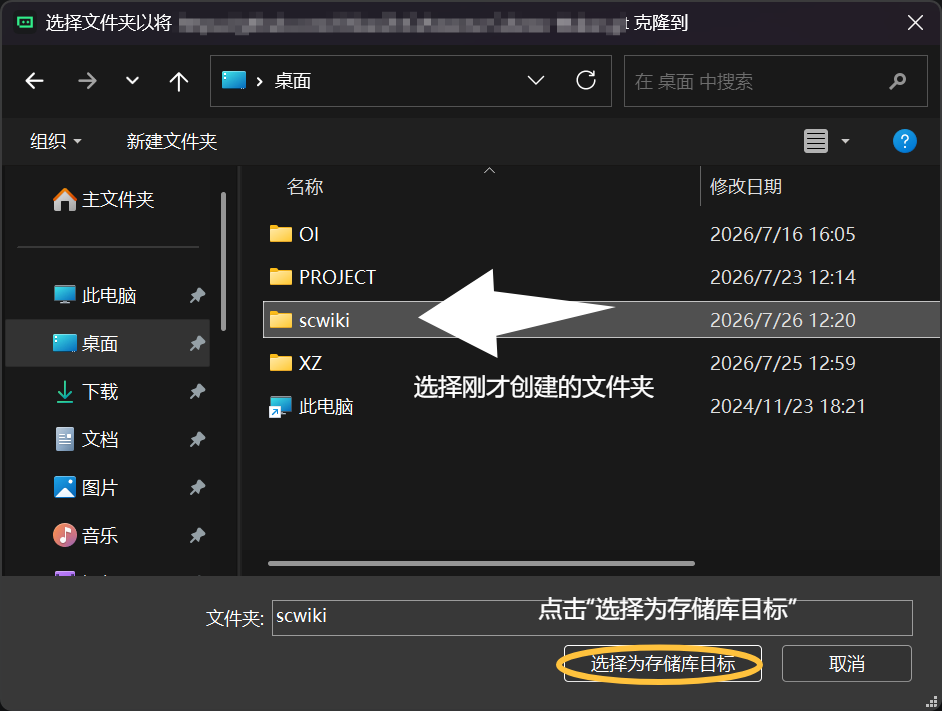Click the 桌面 breadcrumb in the address bar

[x=293, y=81]
